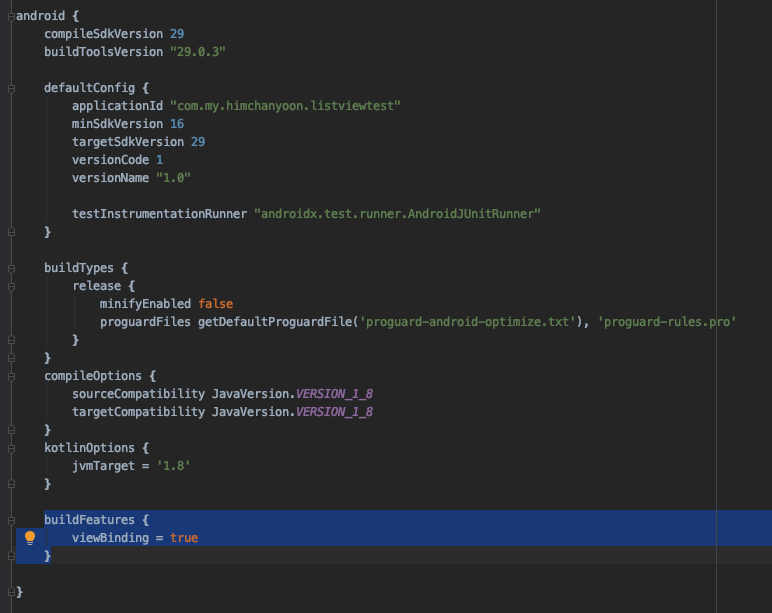Screen dimensions: 772x613
Task: Click the release keyword
Action: 96,286
